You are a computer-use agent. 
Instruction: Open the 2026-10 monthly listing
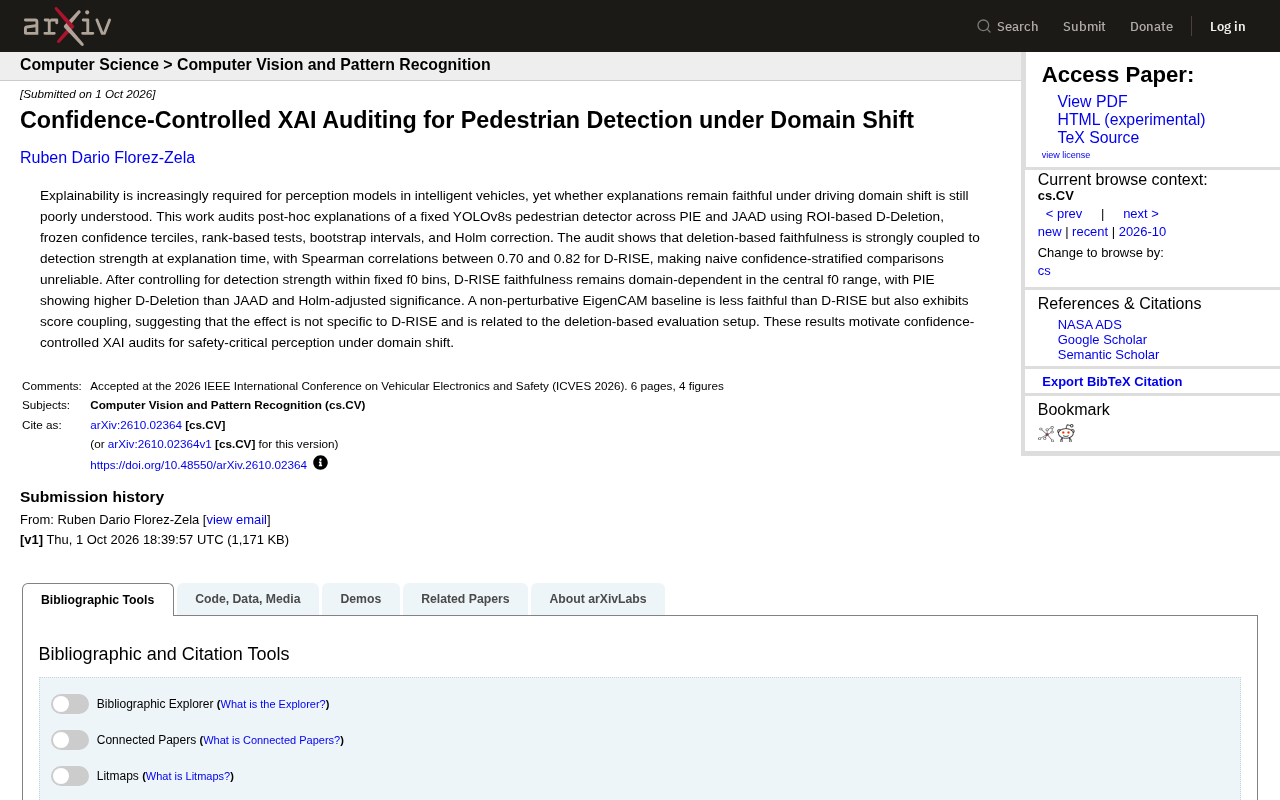[1142, 232]
